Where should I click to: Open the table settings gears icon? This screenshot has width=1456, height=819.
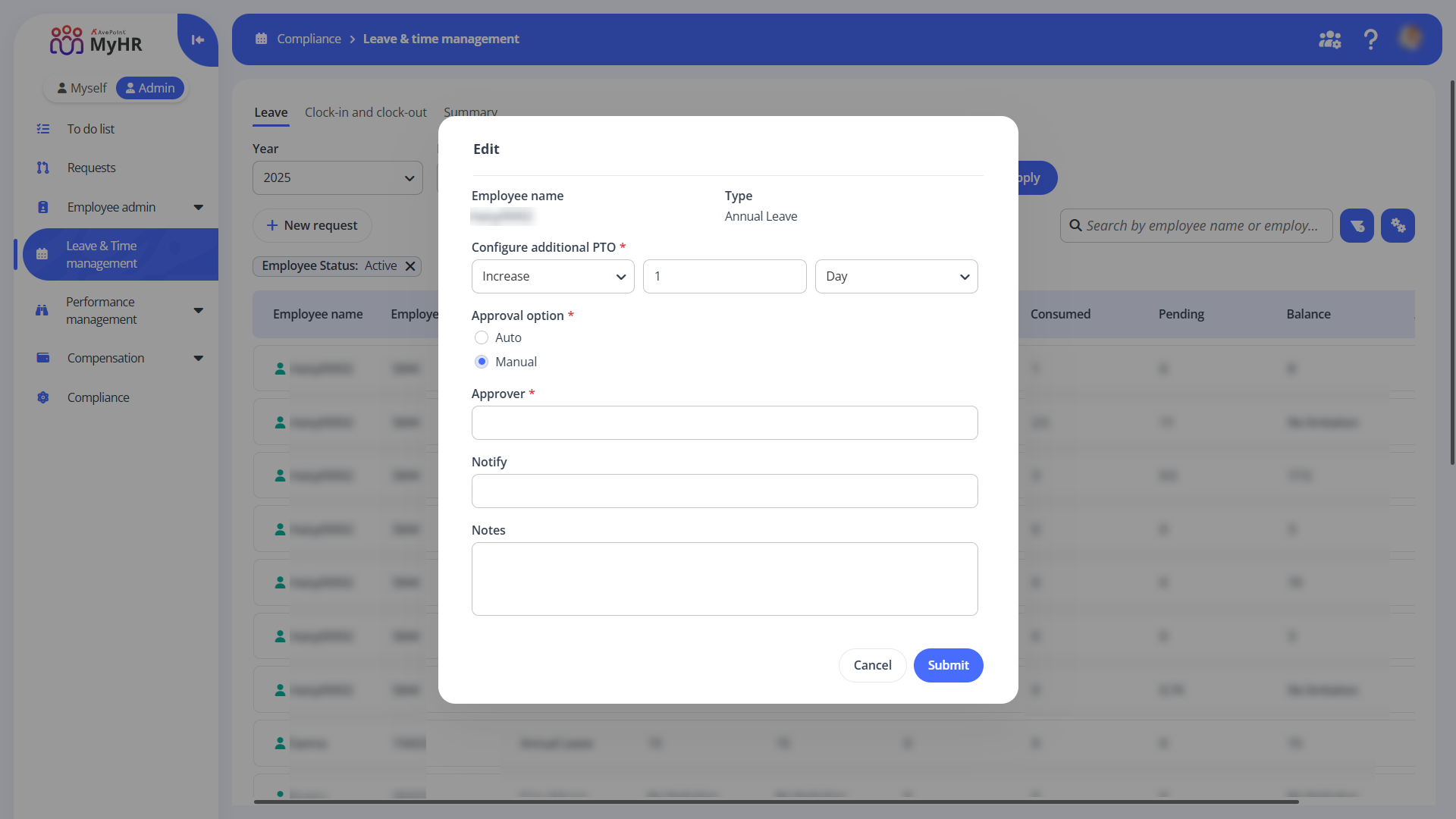point(1398,226)
